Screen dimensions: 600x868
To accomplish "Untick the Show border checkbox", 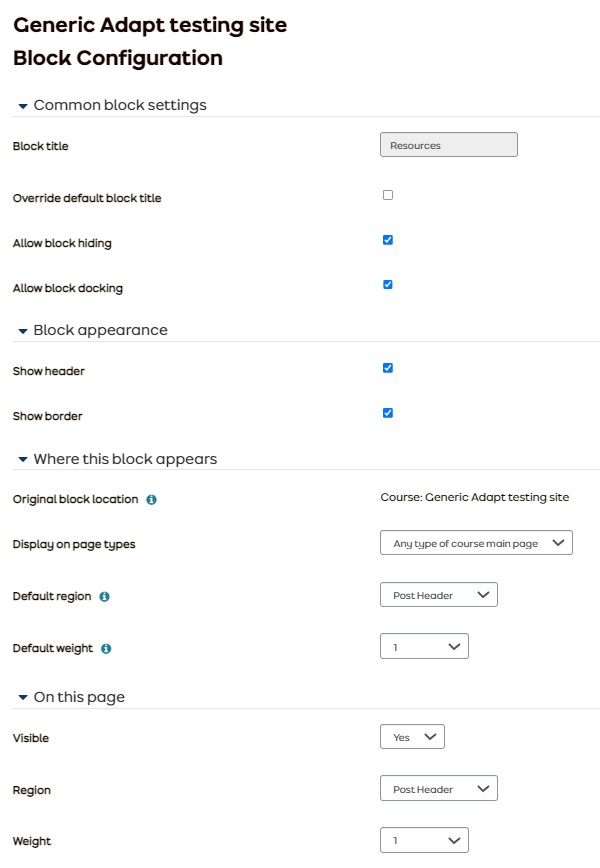I will coord(388,413).
